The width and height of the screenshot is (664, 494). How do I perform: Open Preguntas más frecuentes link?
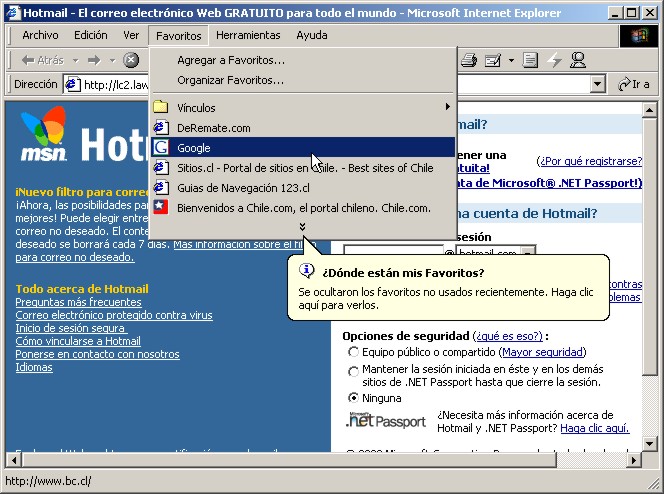[x=78, y=302]
